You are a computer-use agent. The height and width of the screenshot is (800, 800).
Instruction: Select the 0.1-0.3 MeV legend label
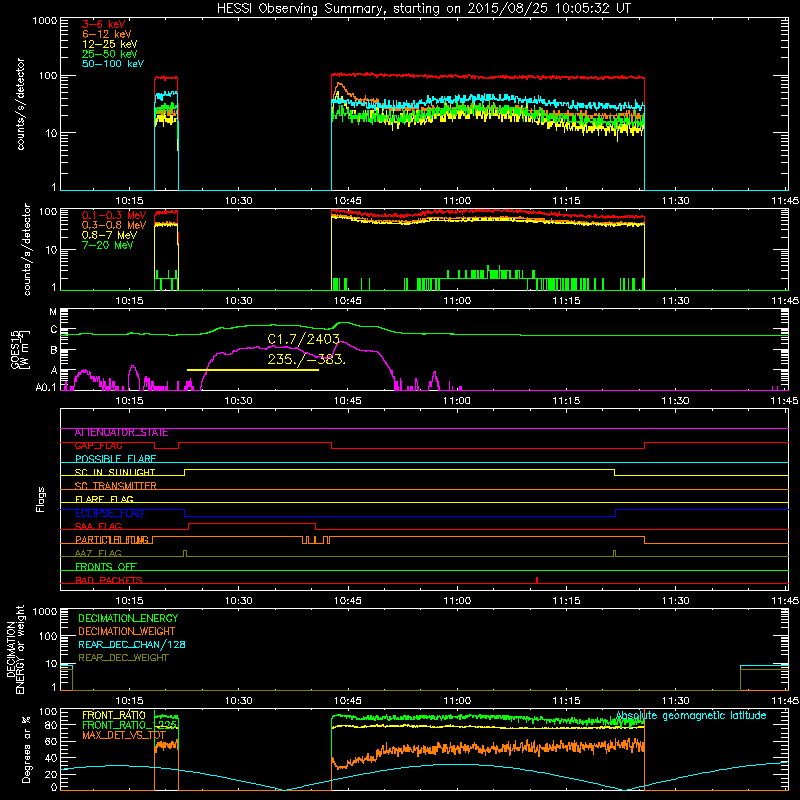pos(114,215)
